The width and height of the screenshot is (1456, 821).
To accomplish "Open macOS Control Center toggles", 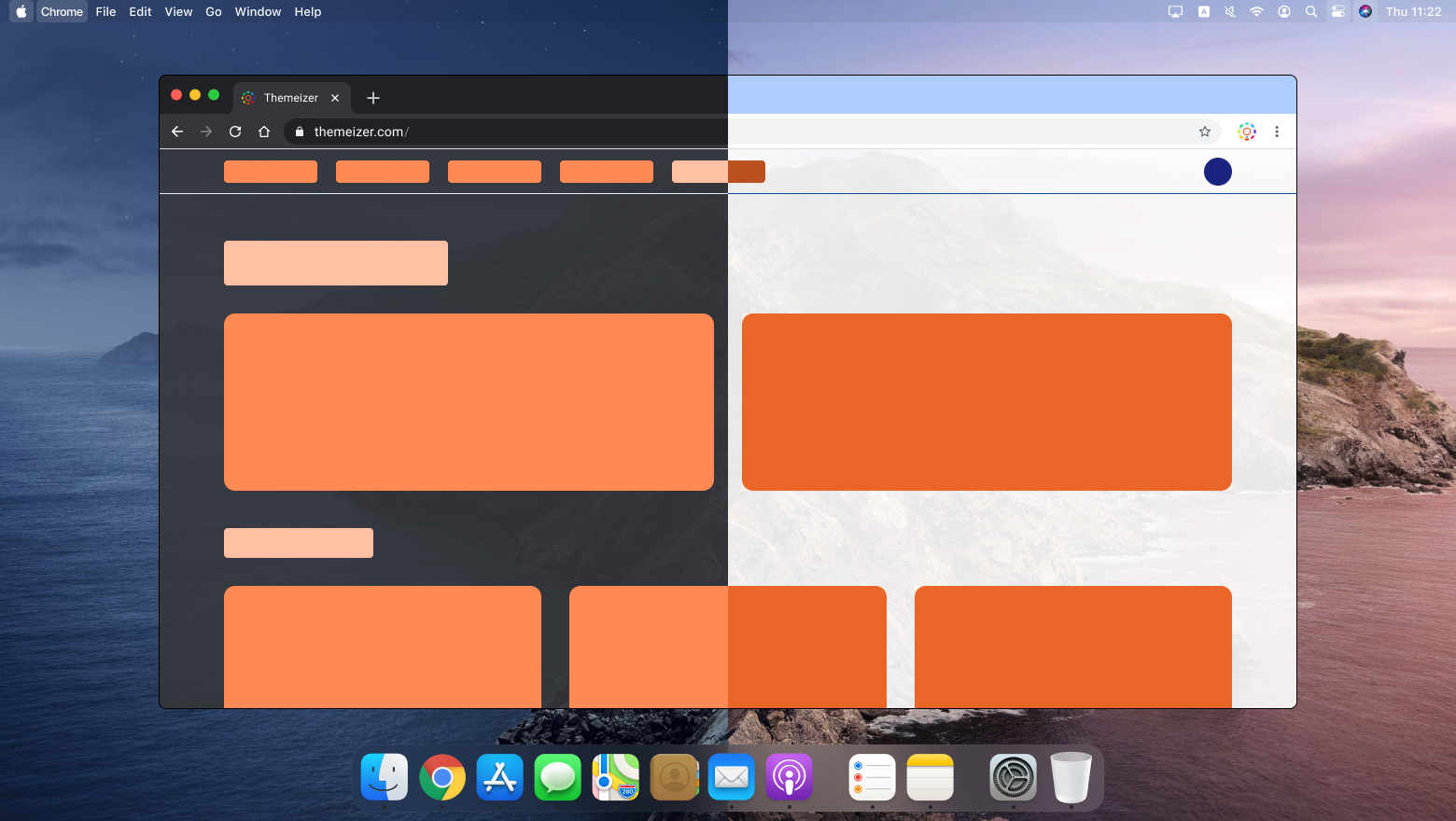I will tap(1338, 12).
